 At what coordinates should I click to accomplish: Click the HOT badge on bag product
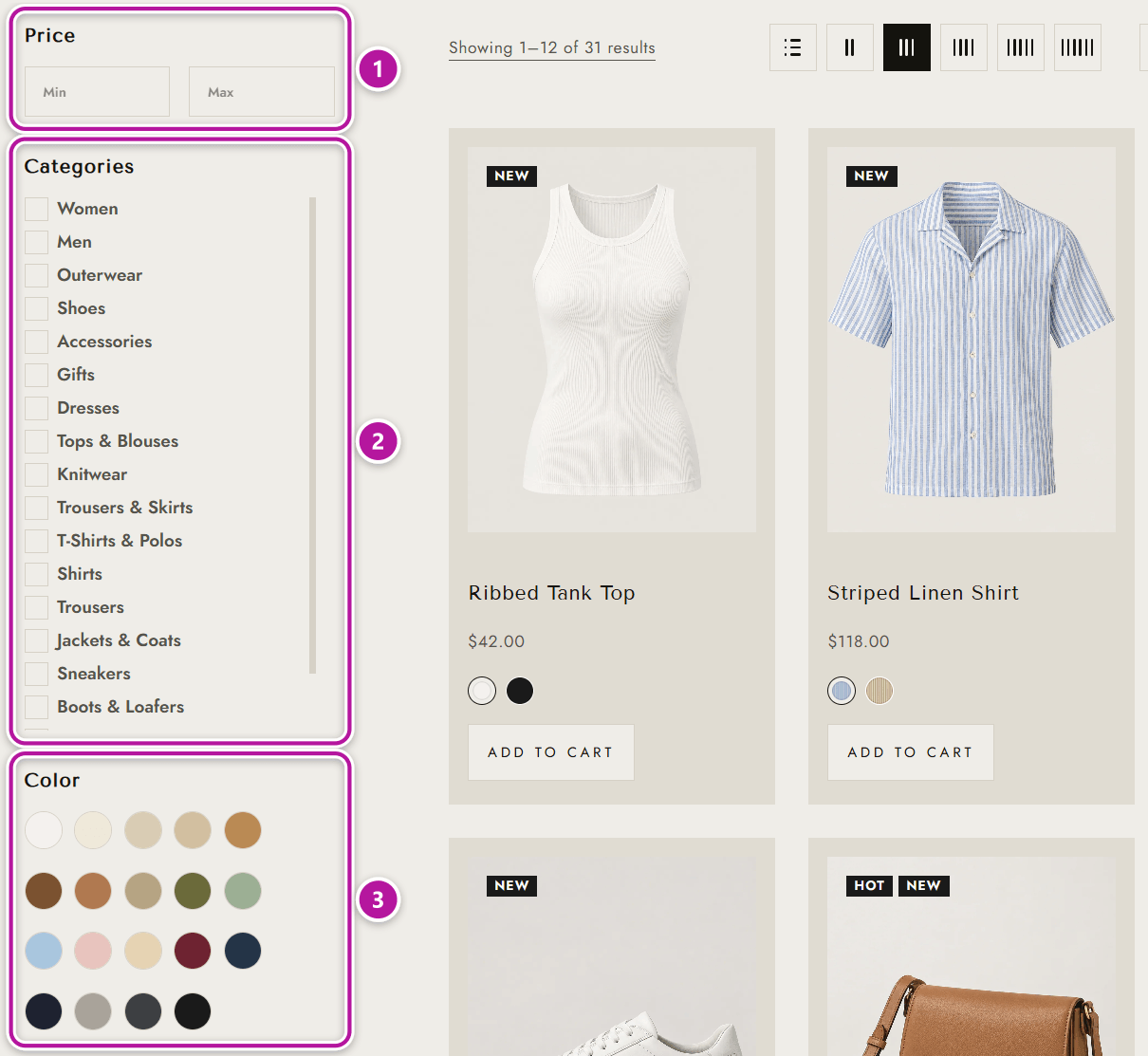click(869, 886)
